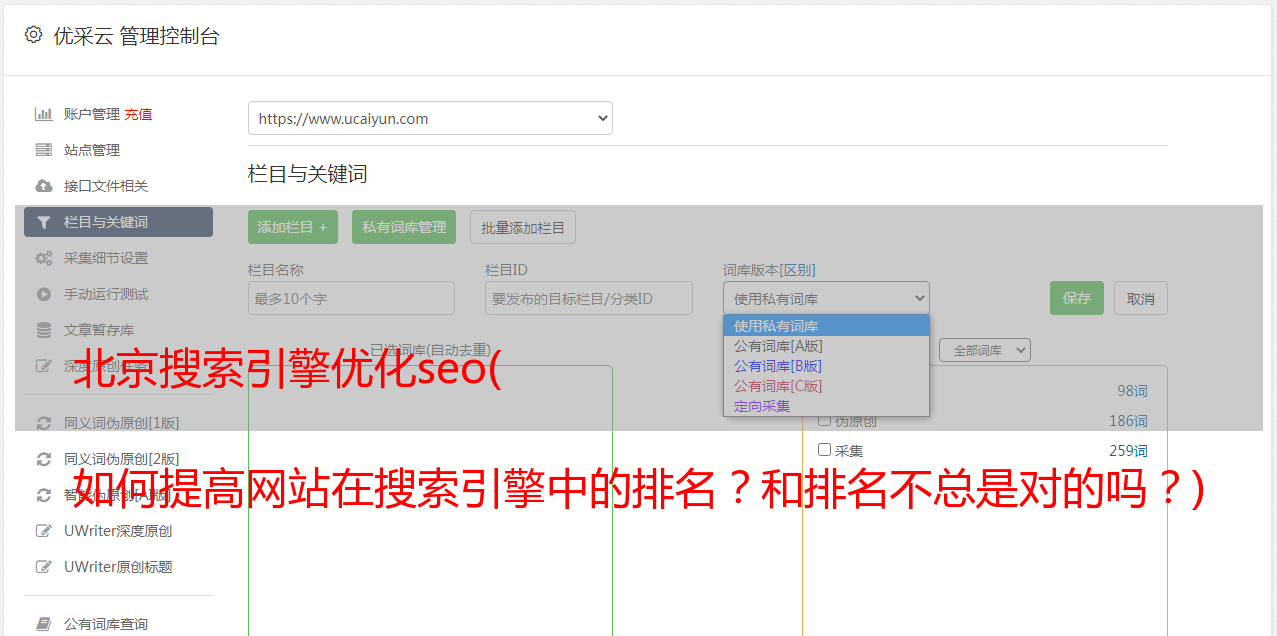Click the play icon beside 手动运行测试
The width and height of the screenshot is (1277, 636).
pos(43,294)
